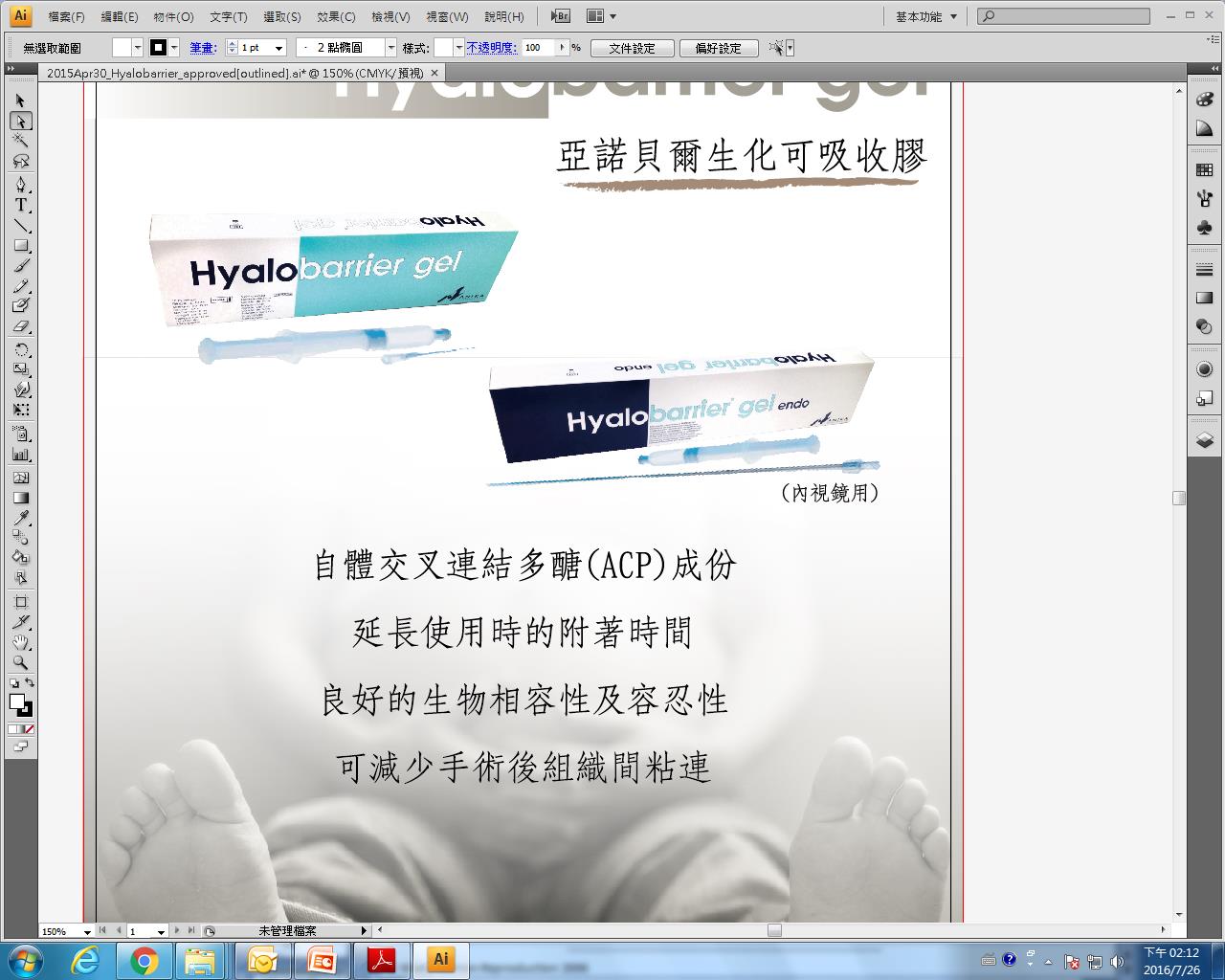Open the 文字(T) menu
The height and width of the screenshot is (980, 1225).
pos(229,16)
